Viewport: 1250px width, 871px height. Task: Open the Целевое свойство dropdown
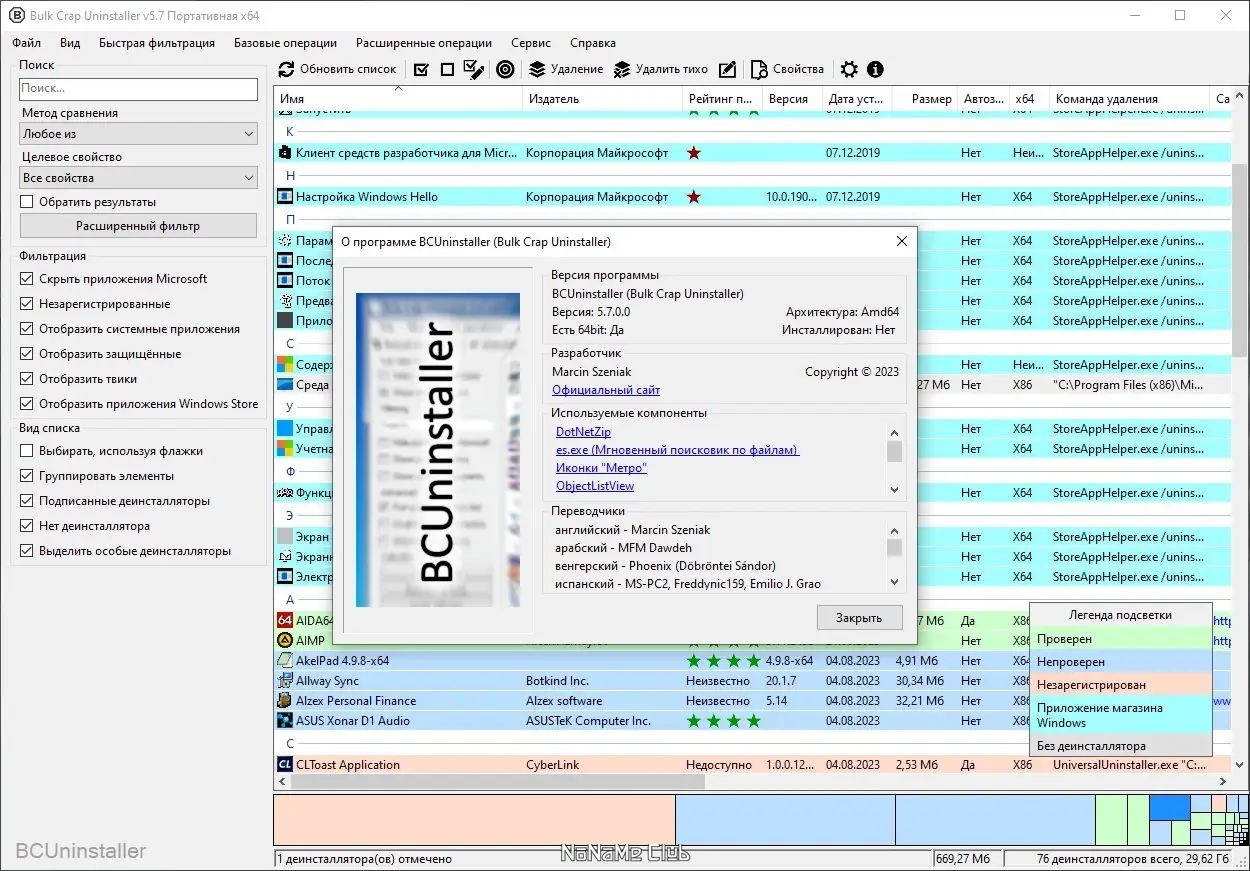139,178
